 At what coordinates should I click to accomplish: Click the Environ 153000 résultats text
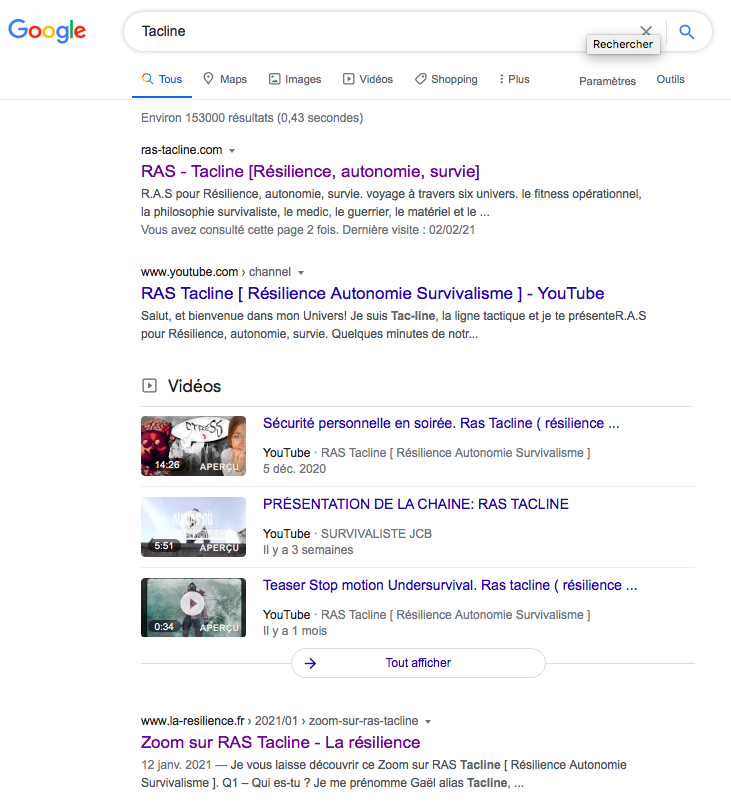pos(252,118)
